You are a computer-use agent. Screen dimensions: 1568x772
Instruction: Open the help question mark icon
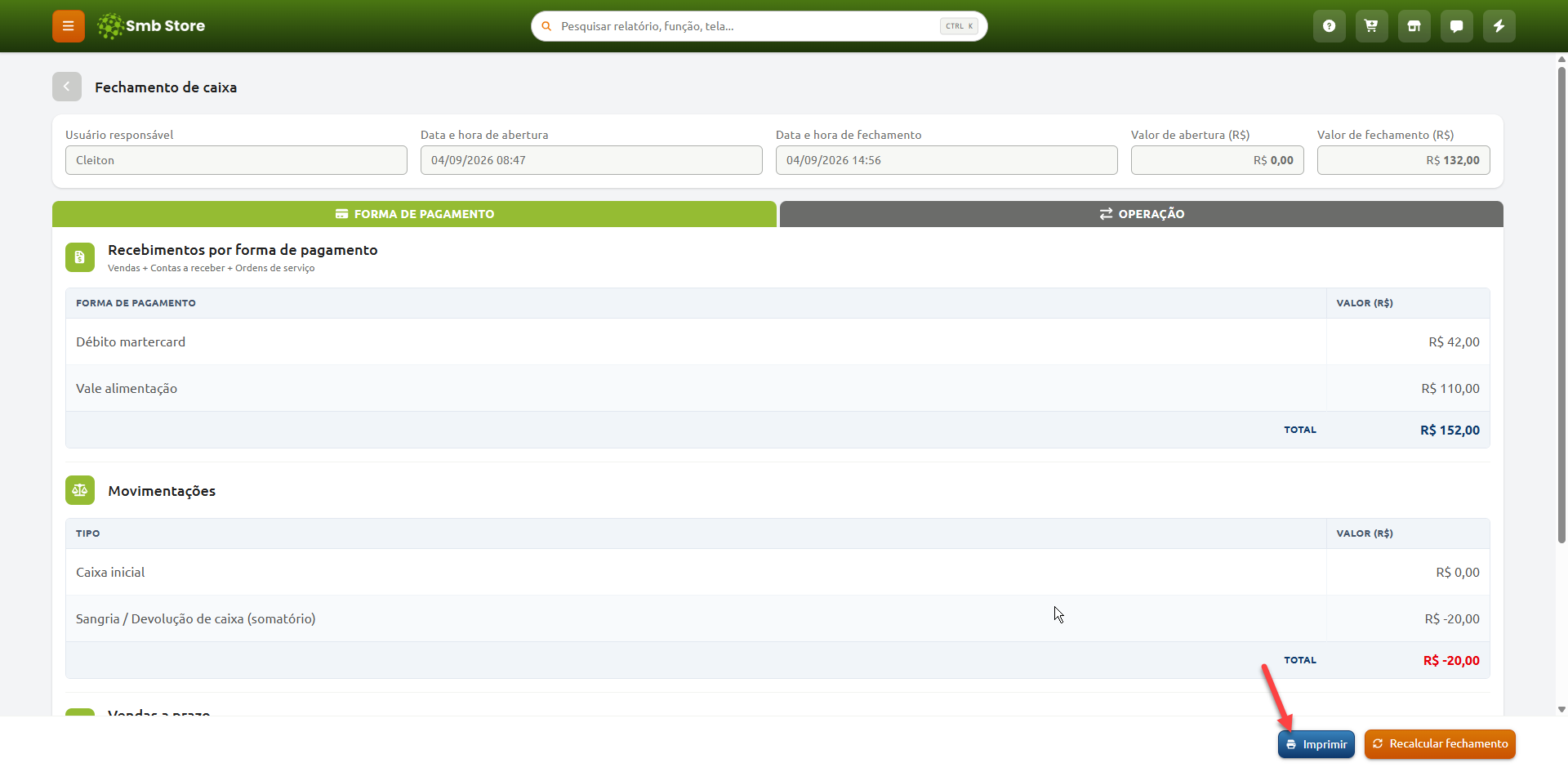click(x=1330, y=26)
